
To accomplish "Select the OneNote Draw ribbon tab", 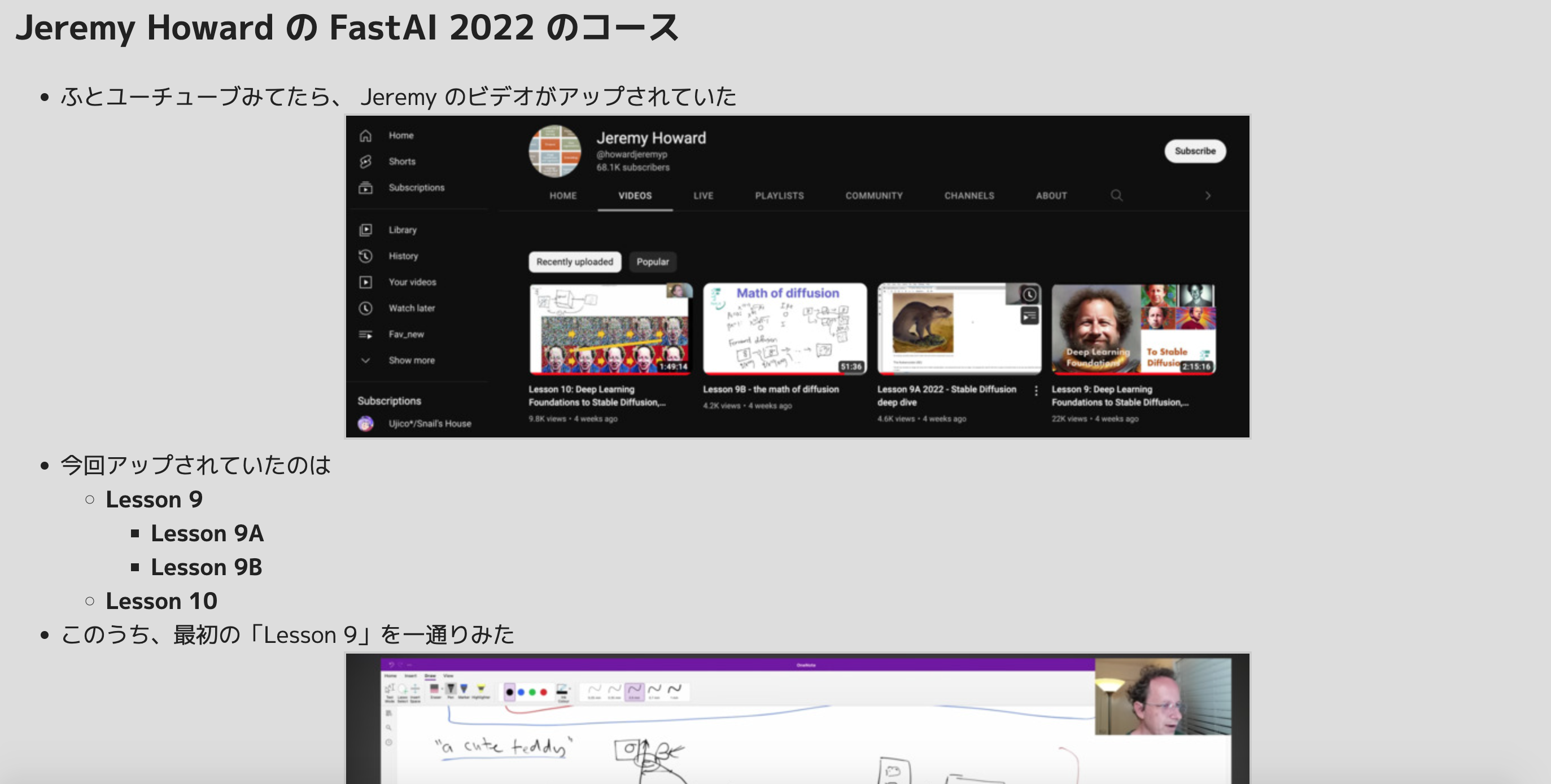I will tap(430, 676).
